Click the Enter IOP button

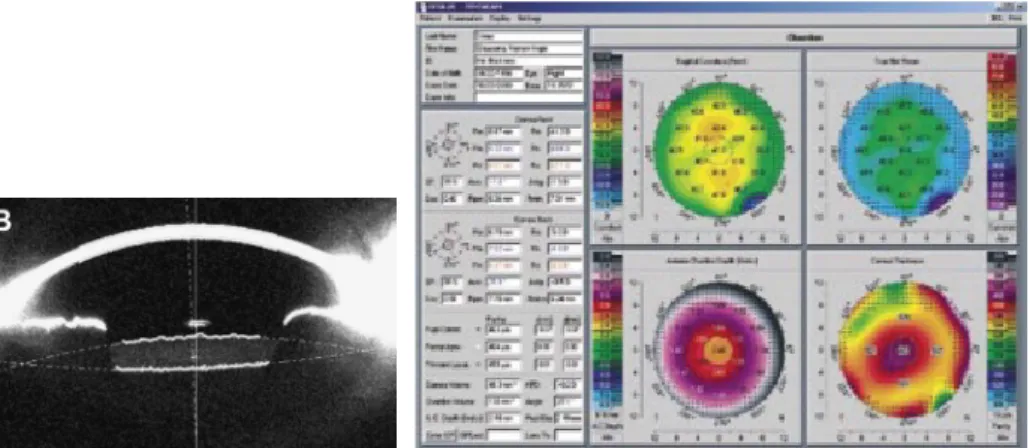[x=439, y=435]
